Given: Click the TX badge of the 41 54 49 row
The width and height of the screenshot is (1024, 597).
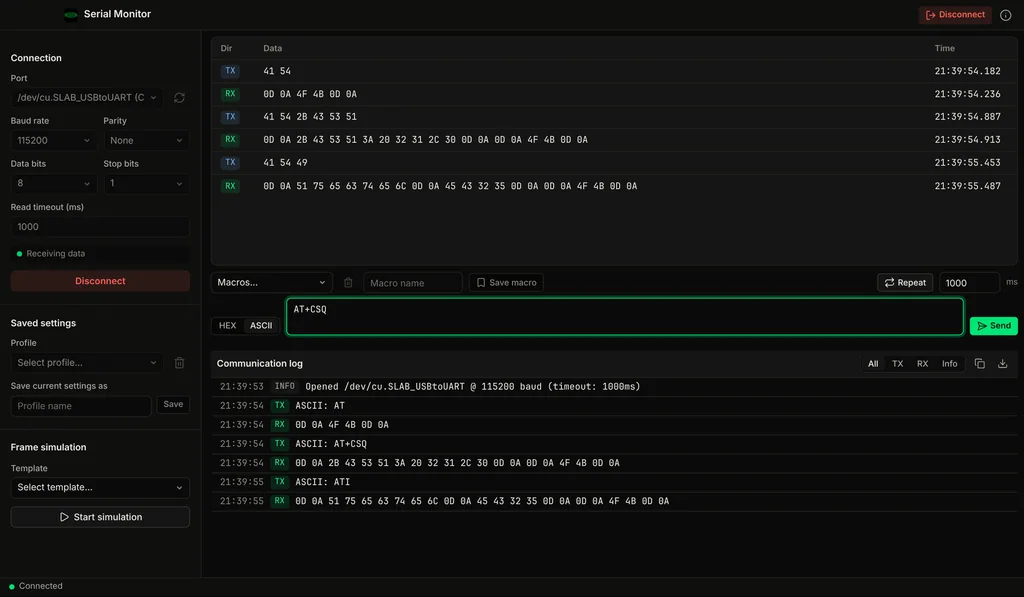Looking at the screenshot, I should 230,163.
